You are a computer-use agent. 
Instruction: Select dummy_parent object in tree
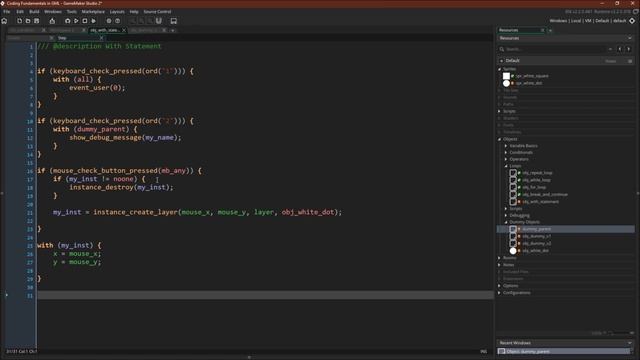565,229
